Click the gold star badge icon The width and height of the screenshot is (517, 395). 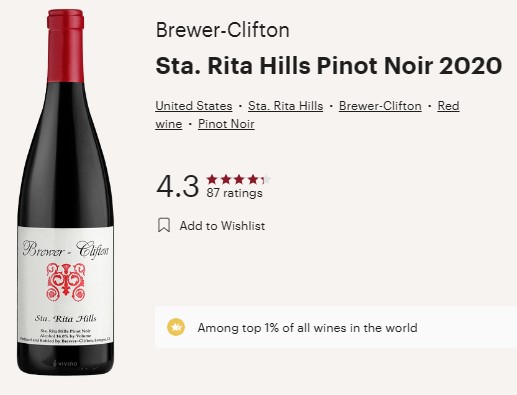[x=176, y=327]
